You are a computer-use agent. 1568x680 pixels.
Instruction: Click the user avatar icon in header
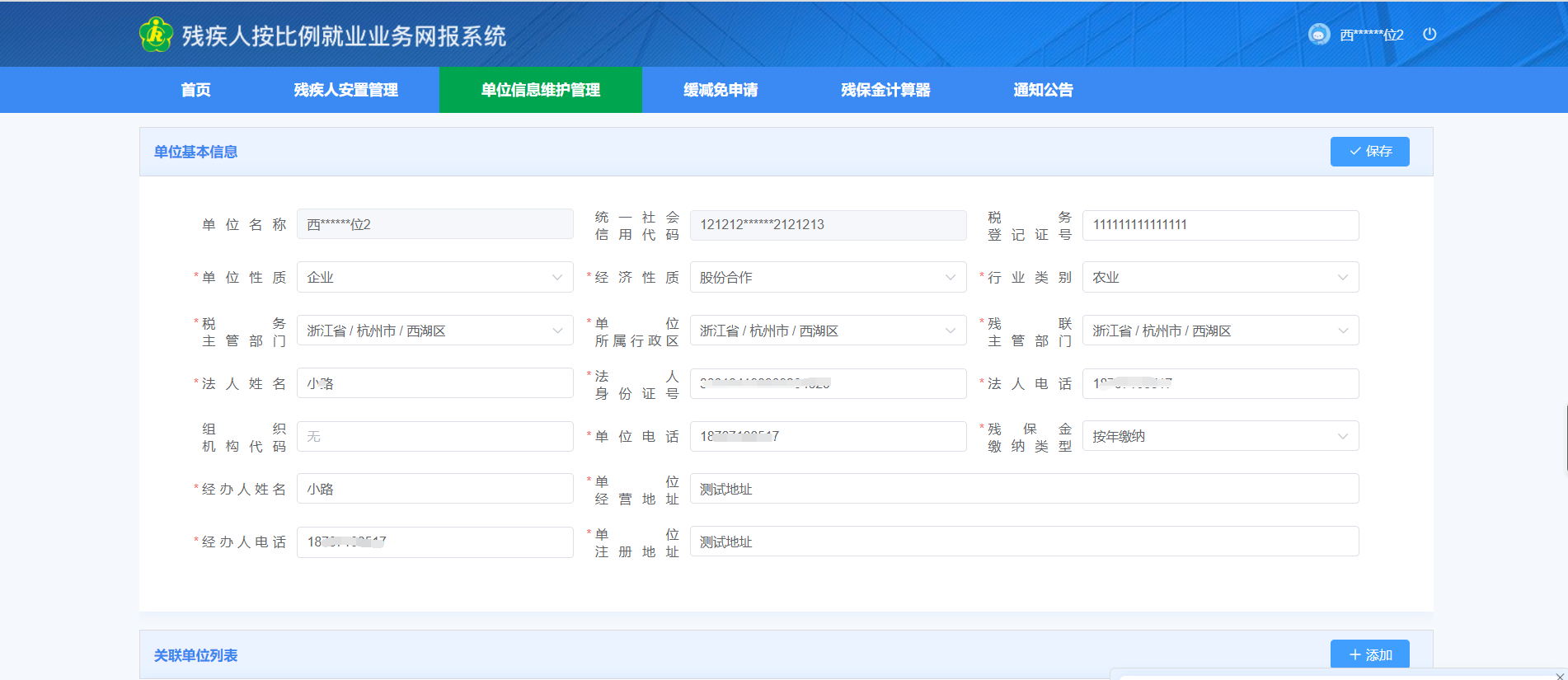pyautogui.click(x=1319, y=35)
